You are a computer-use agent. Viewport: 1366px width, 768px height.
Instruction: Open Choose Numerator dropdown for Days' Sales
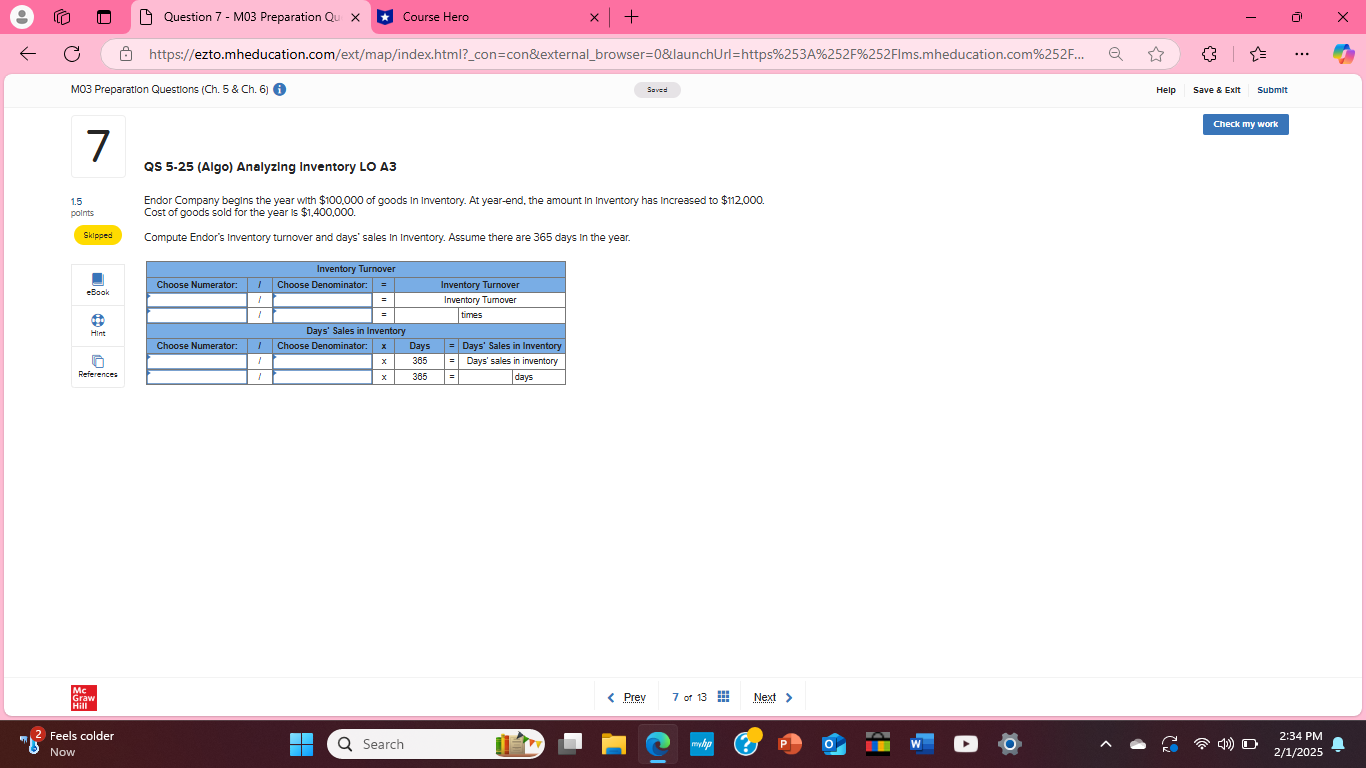pos(196,361)
